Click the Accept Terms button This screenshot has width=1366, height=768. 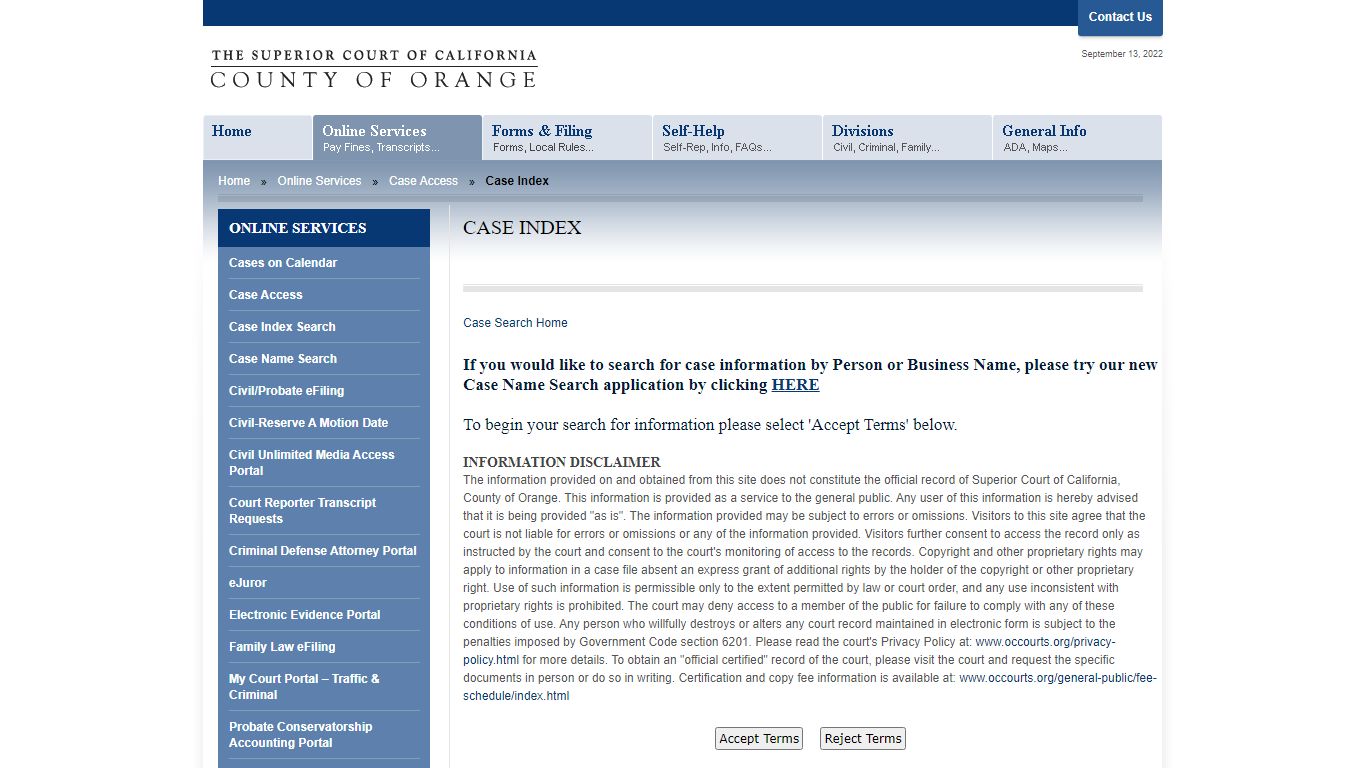[x=759, y=739]
